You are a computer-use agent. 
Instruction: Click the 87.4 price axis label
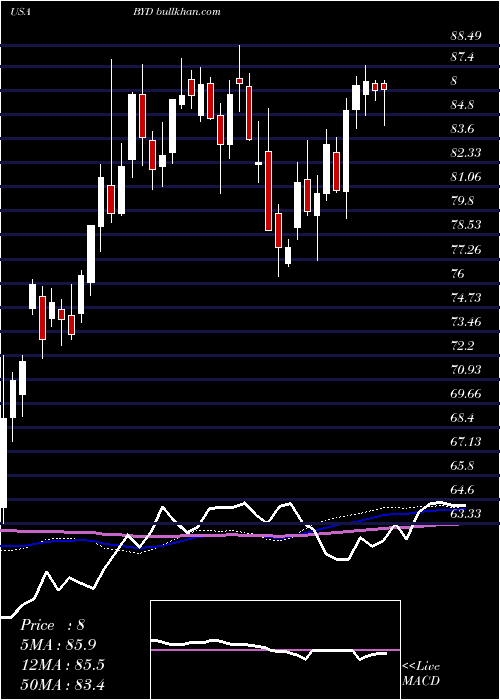[x=462, y=57]
